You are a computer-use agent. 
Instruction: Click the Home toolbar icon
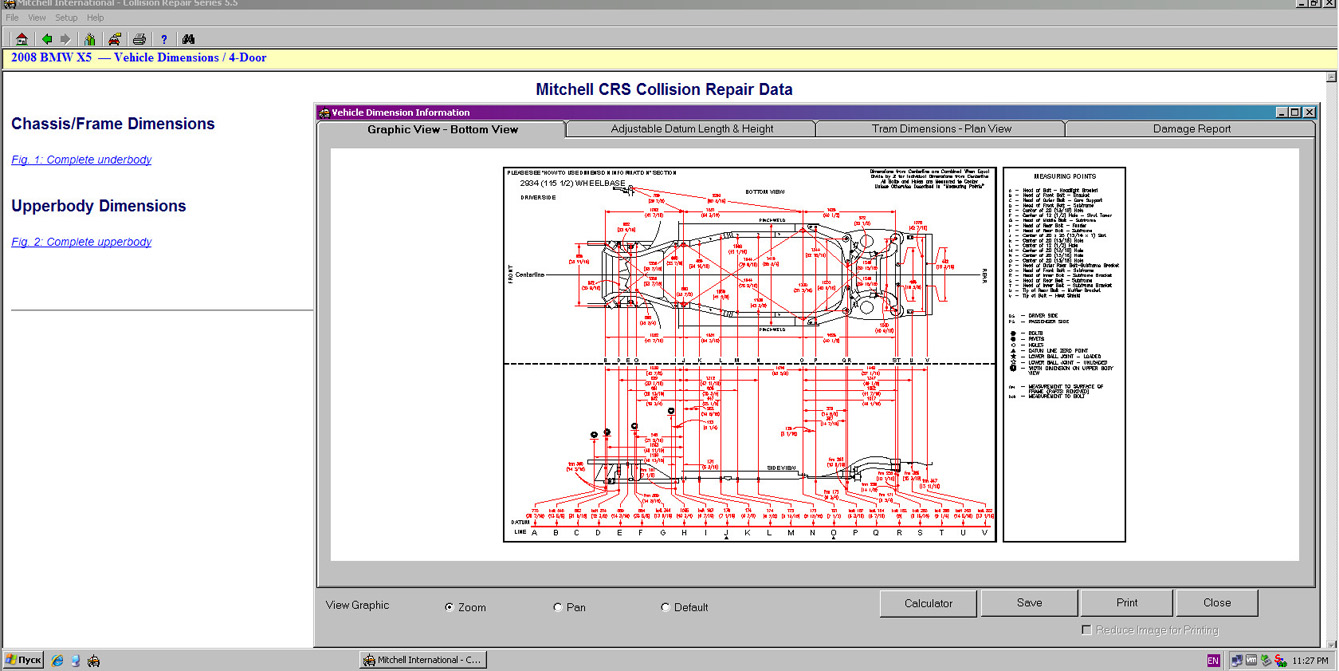(21, 39)
